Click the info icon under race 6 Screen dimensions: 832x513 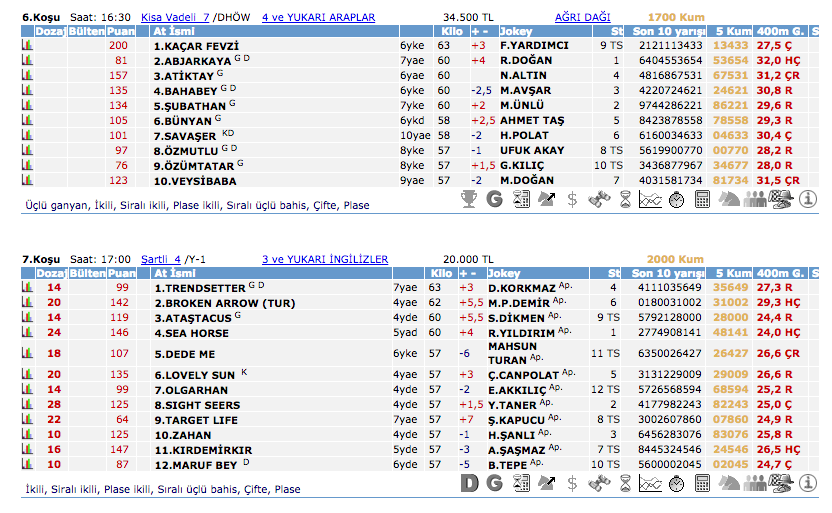pos(809,198)
